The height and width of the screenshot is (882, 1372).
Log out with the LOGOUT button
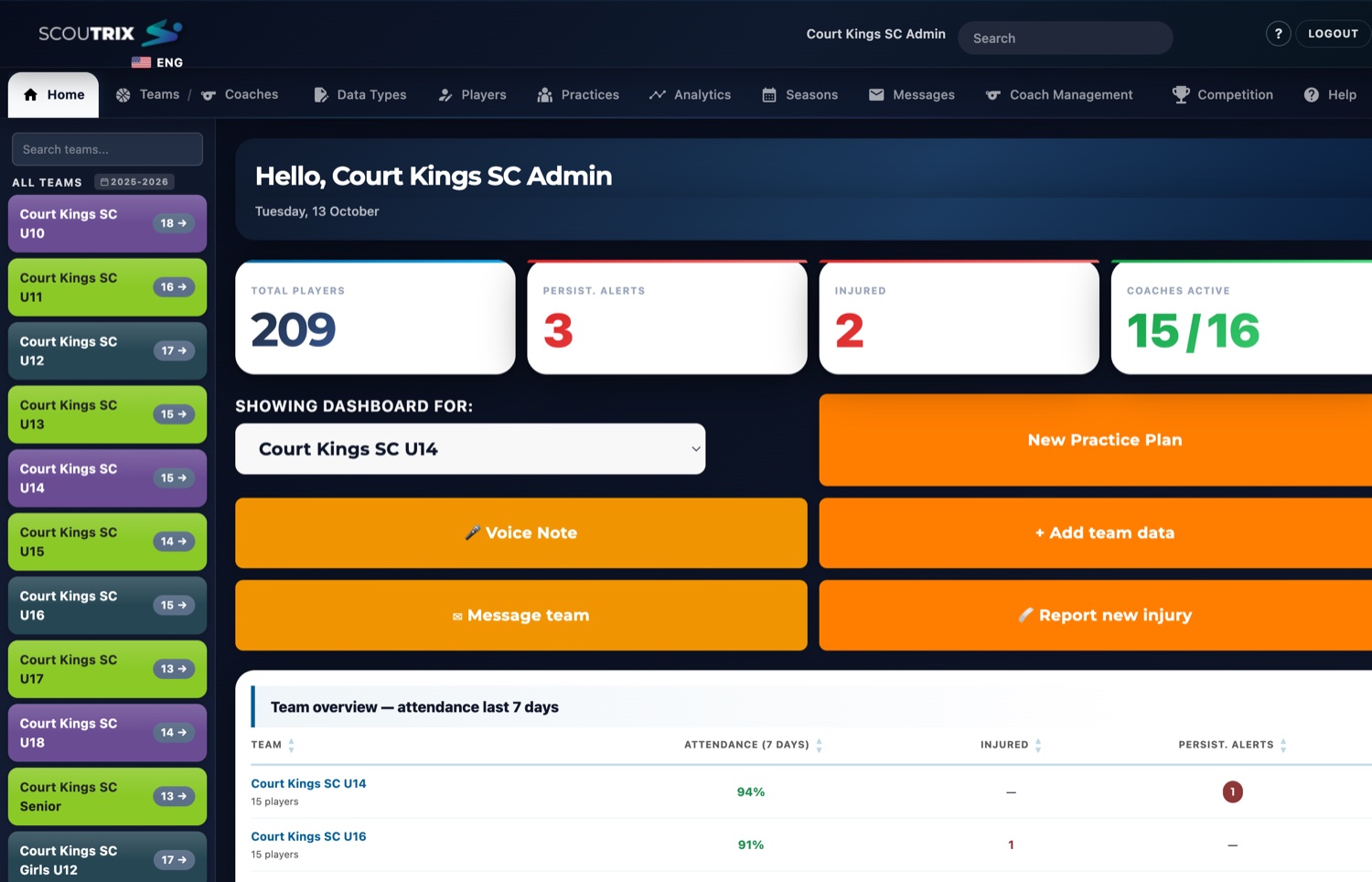pos(1333,34)
